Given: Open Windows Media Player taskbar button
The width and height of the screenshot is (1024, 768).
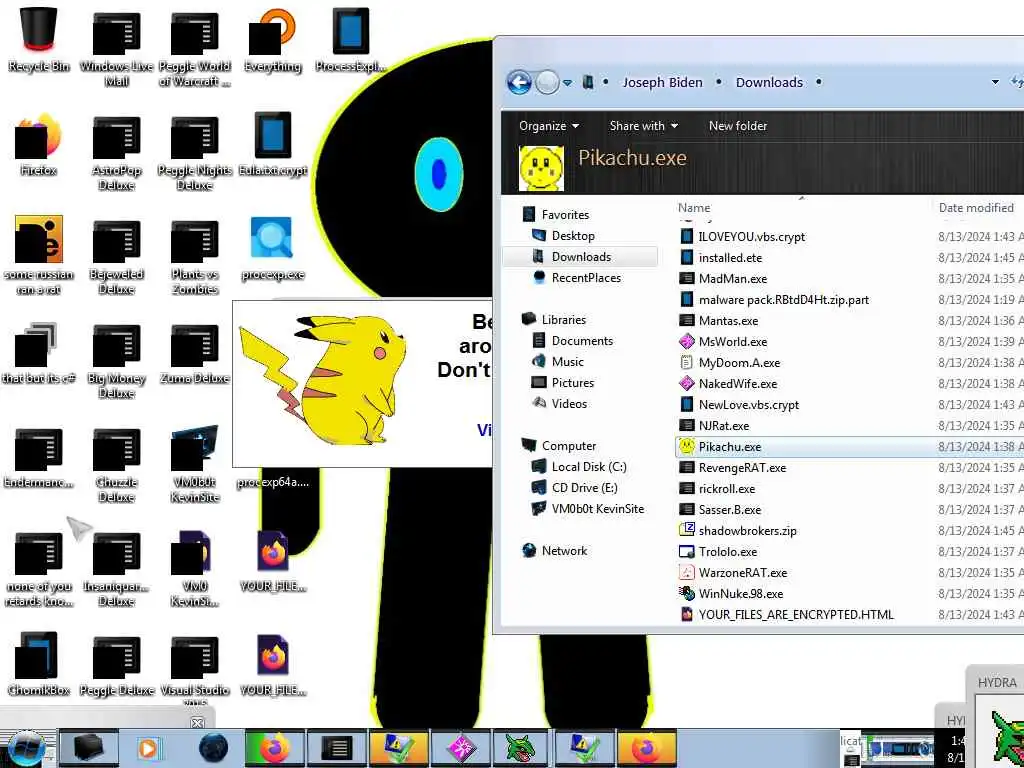Looking at the screenshot, I should click(148, 748).
